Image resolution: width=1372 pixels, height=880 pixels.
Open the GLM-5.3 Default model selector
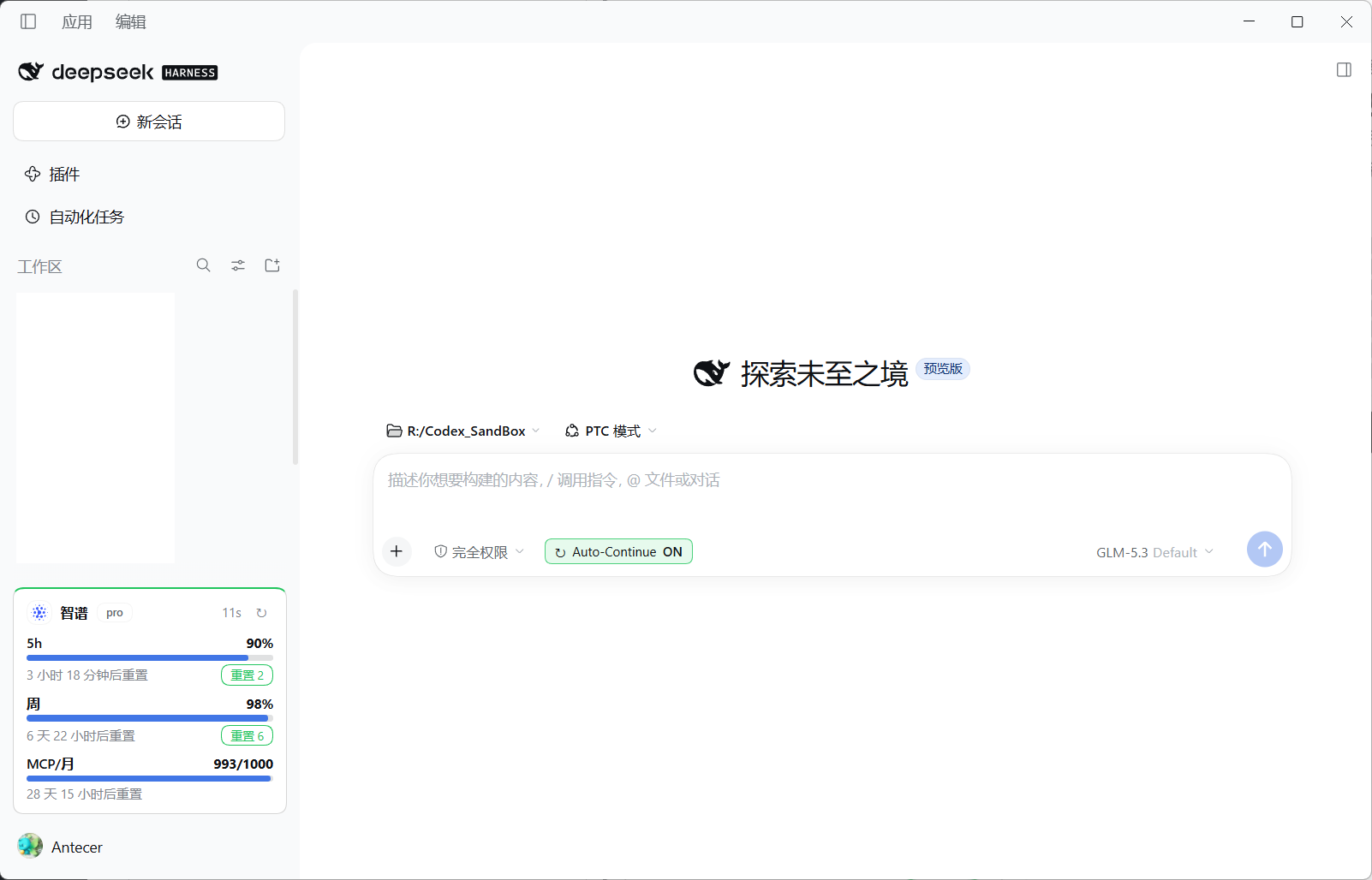click(1155, 552)
